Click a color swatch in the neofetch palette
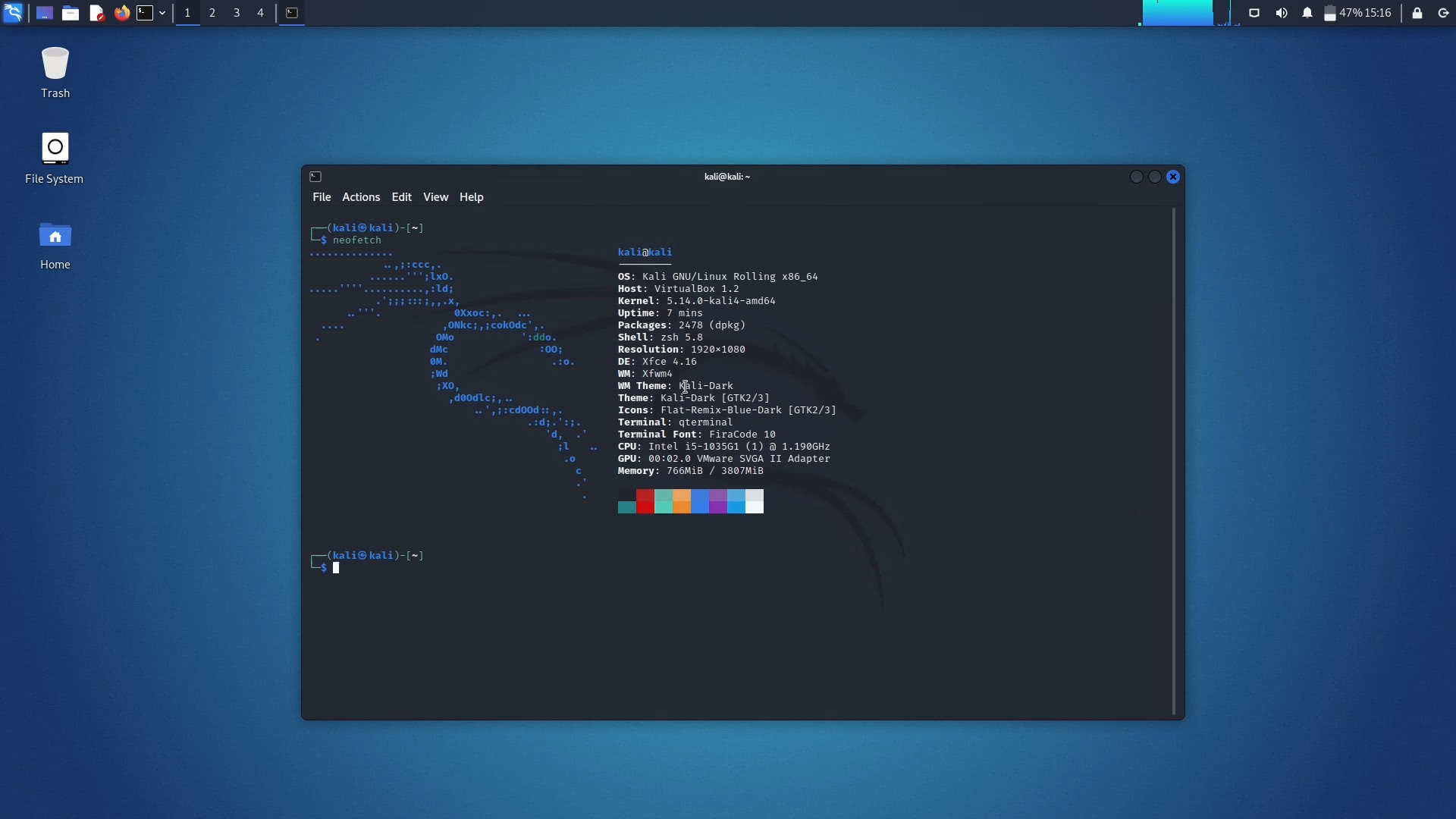 coord(645,501)
